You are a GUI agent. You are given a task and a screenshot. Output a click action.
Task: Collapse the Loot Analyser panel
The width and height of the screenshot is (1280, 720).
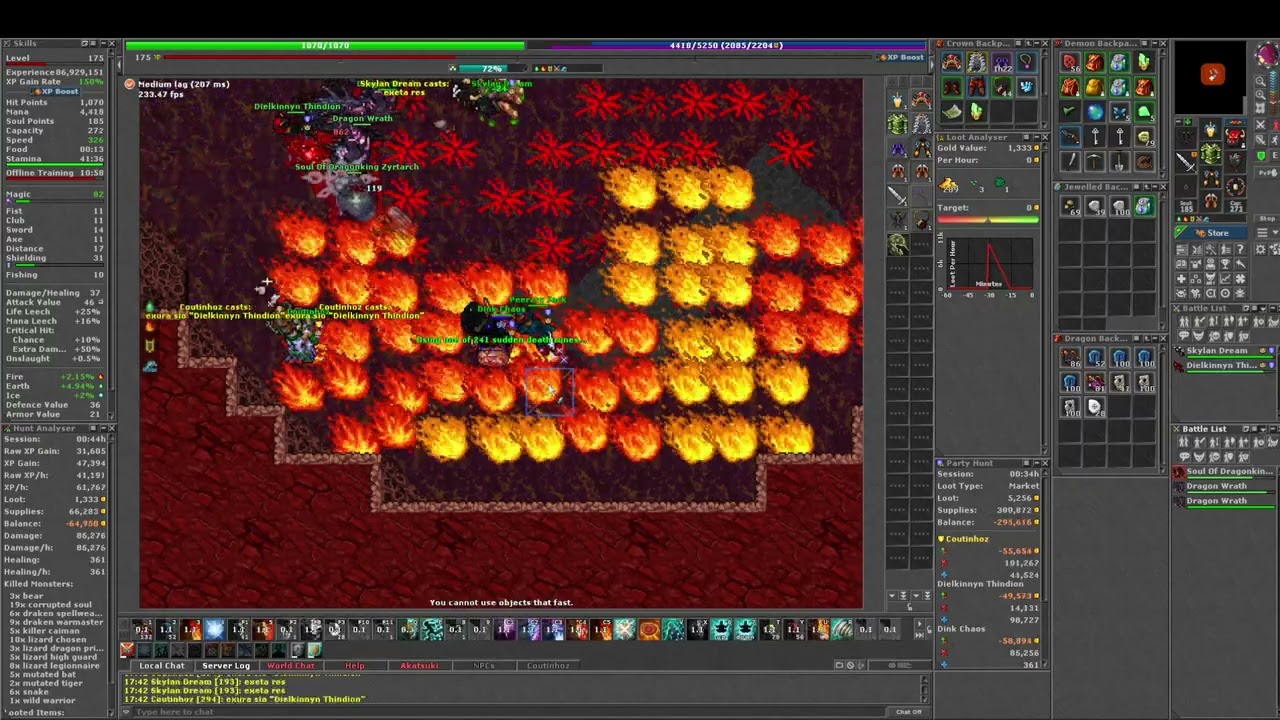1035,137
